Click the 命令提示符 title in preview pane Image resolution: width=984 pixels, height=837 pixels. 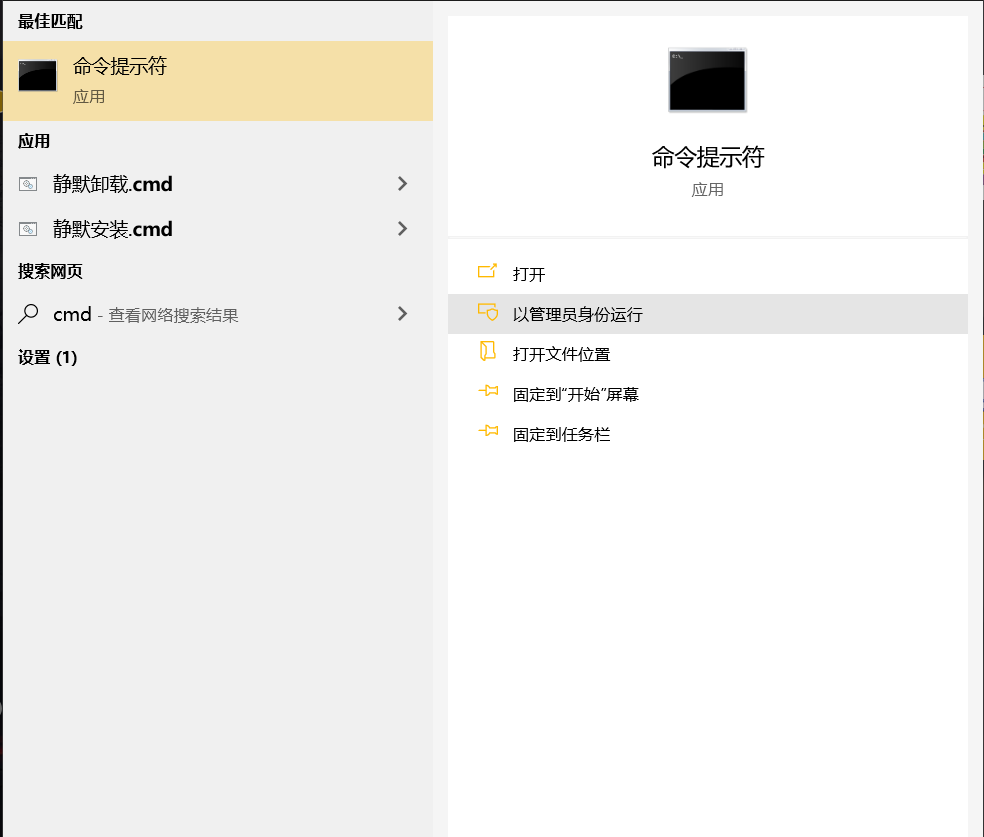[x=708, y=157]
